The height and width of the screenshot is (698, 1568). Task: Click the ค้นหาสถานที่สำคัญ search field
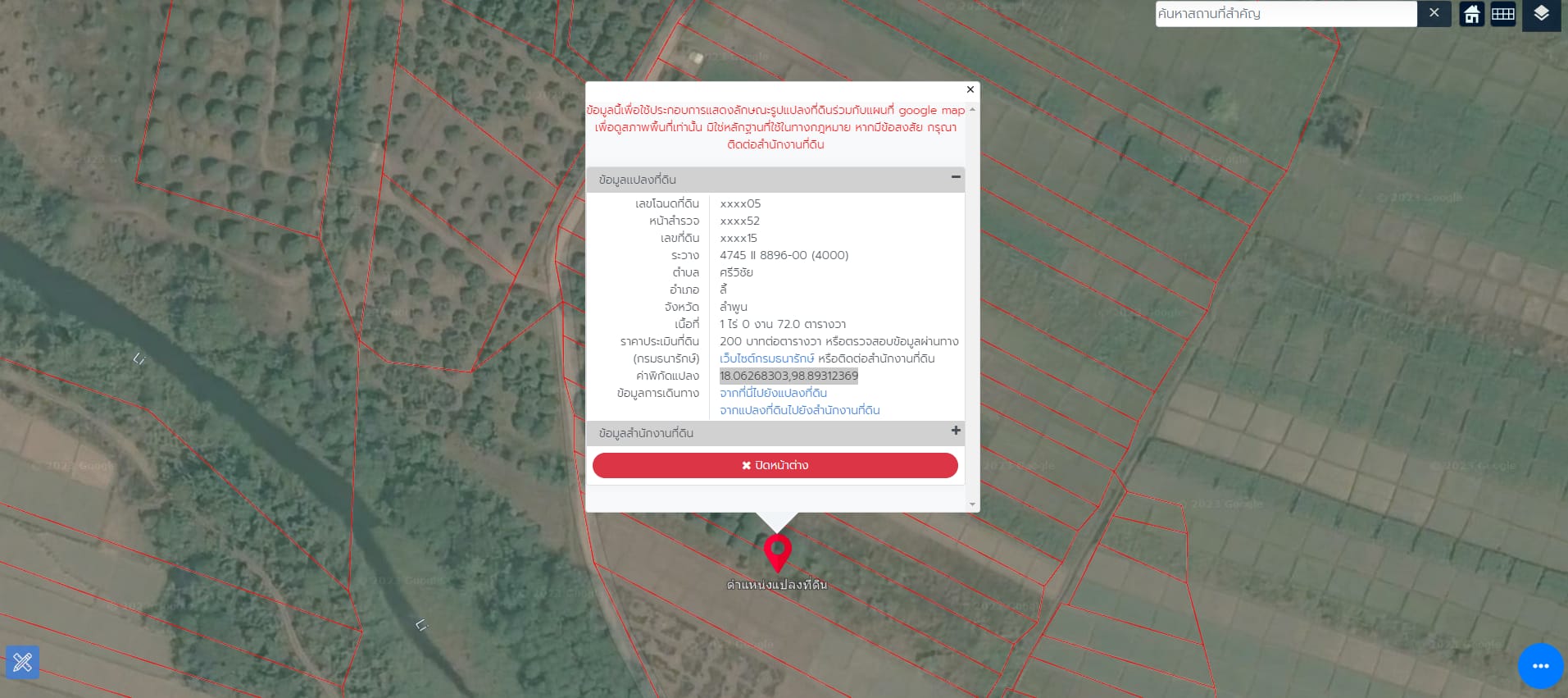click(1286, 14)
